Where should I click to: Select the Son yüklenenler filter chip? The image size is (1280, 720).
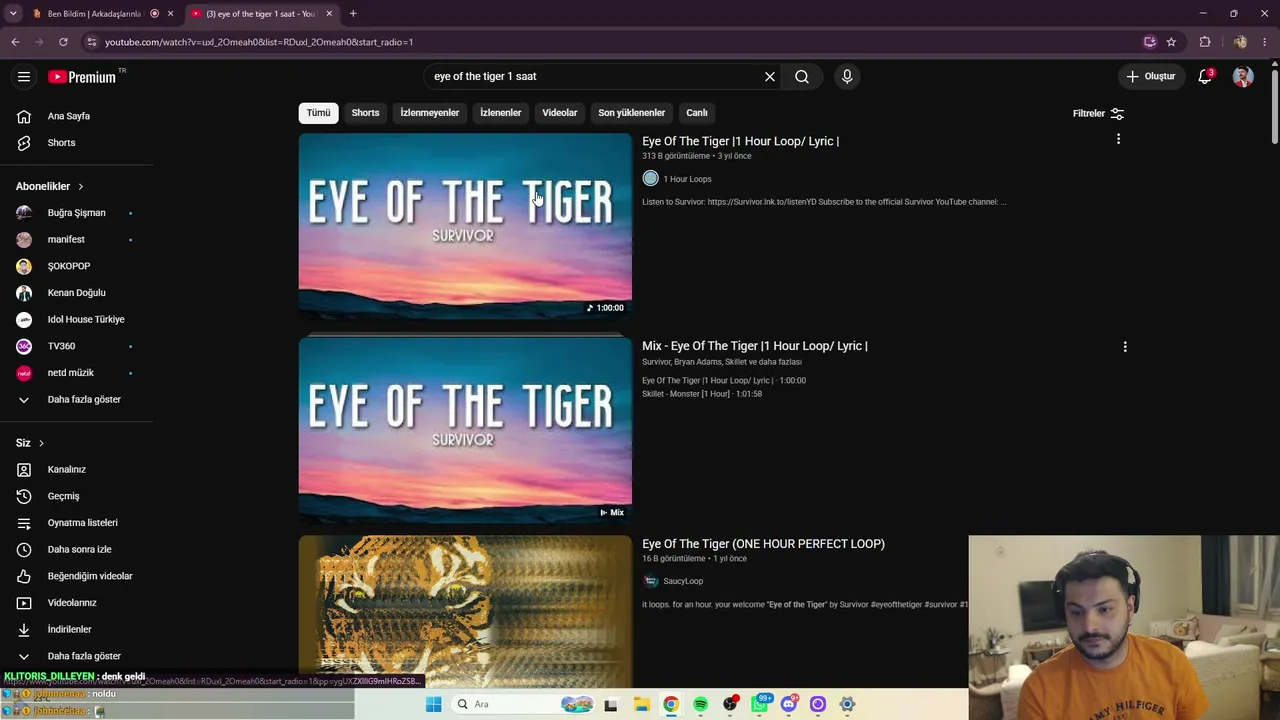[x=631, y=113]
